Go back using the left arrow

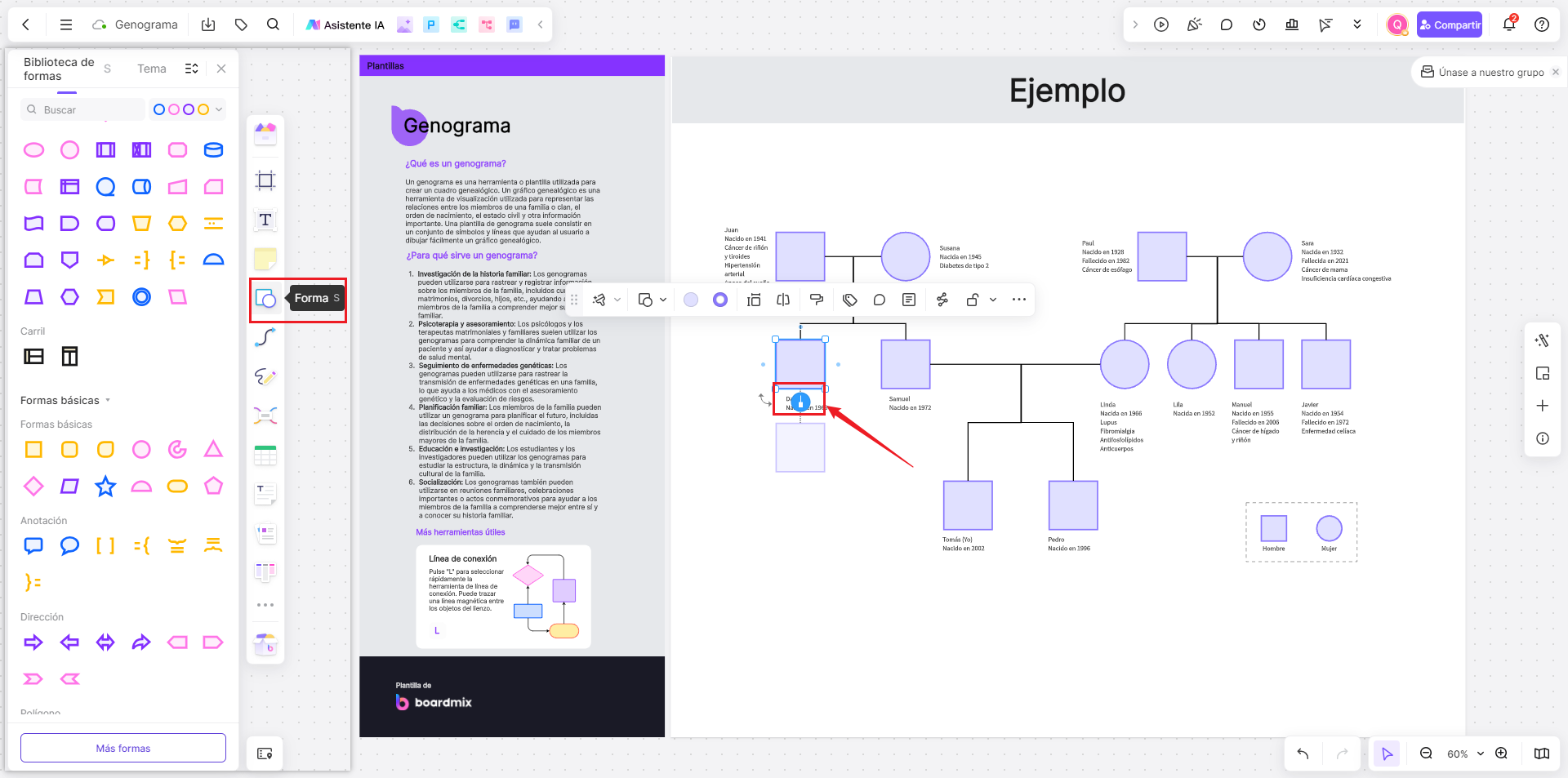[26, 24]
